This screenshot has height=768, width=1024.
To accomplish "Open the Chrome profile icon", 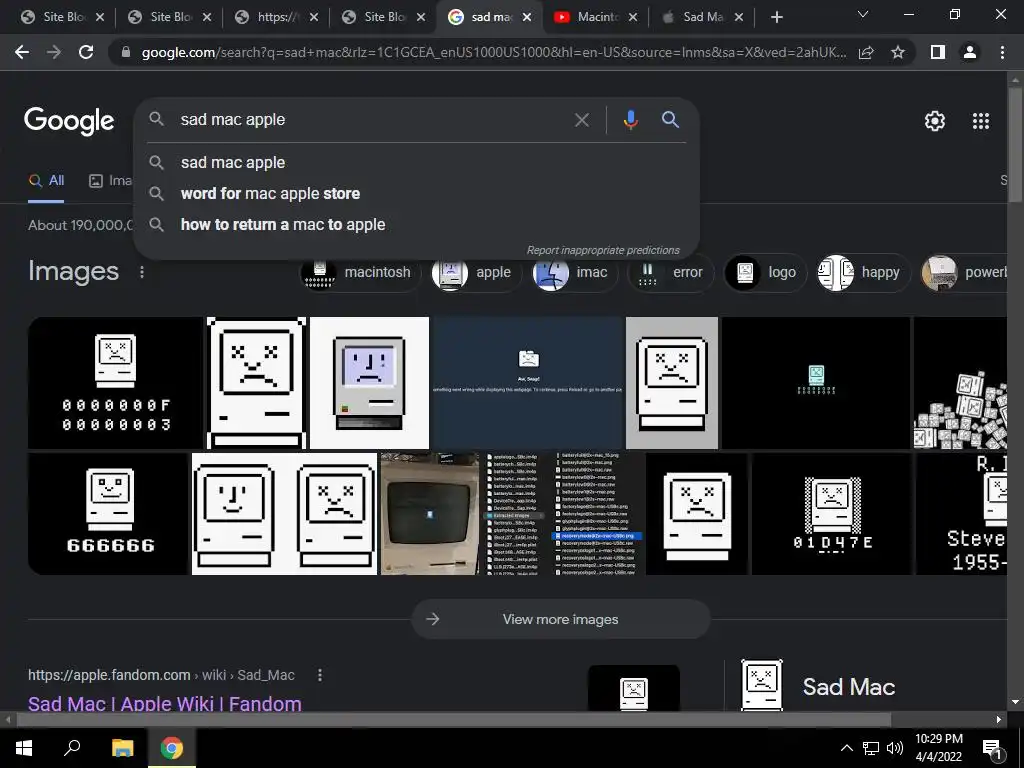I will click(970, 52).
